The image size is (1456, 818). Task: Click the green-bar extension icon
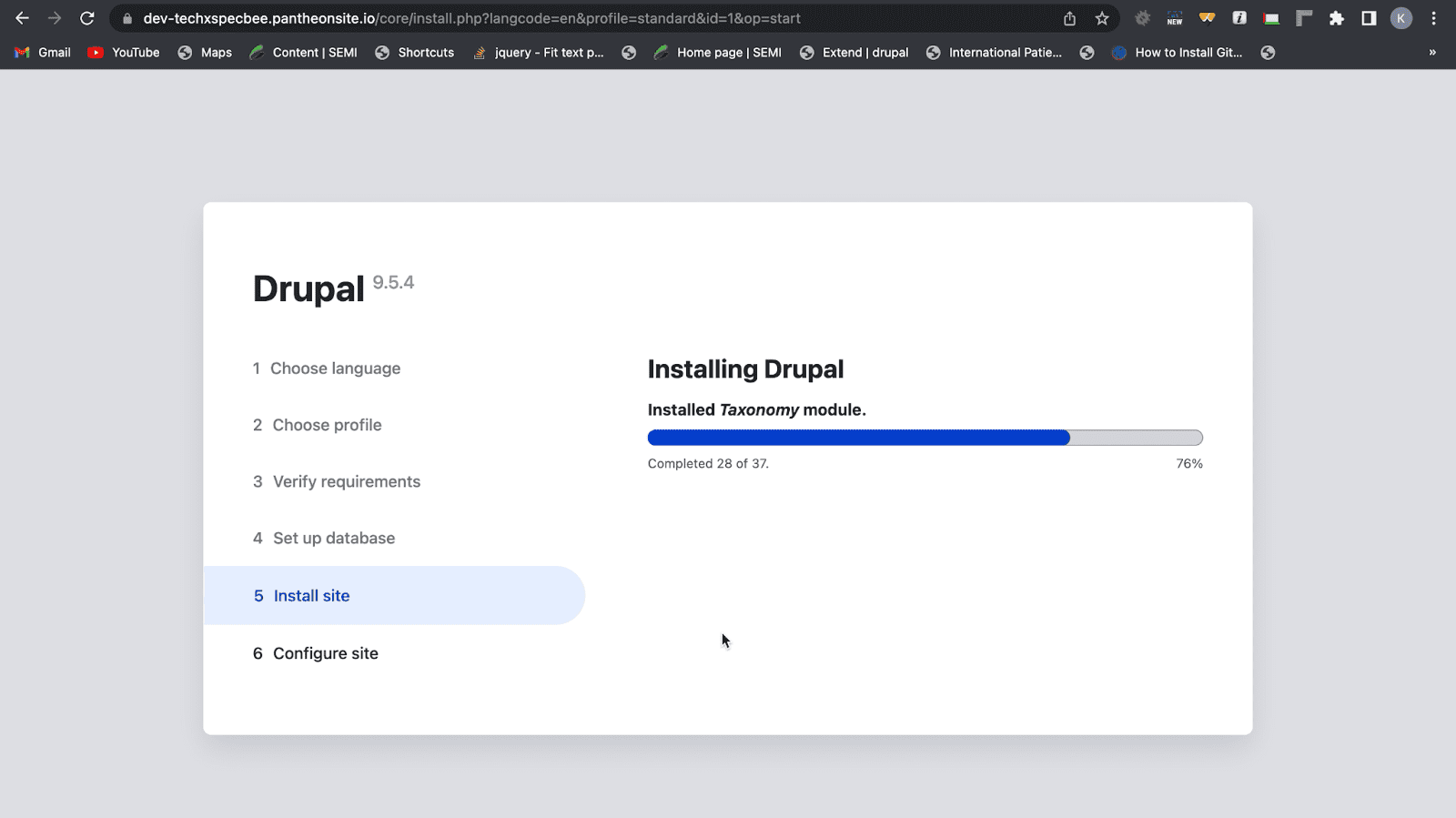[1271, 18]
